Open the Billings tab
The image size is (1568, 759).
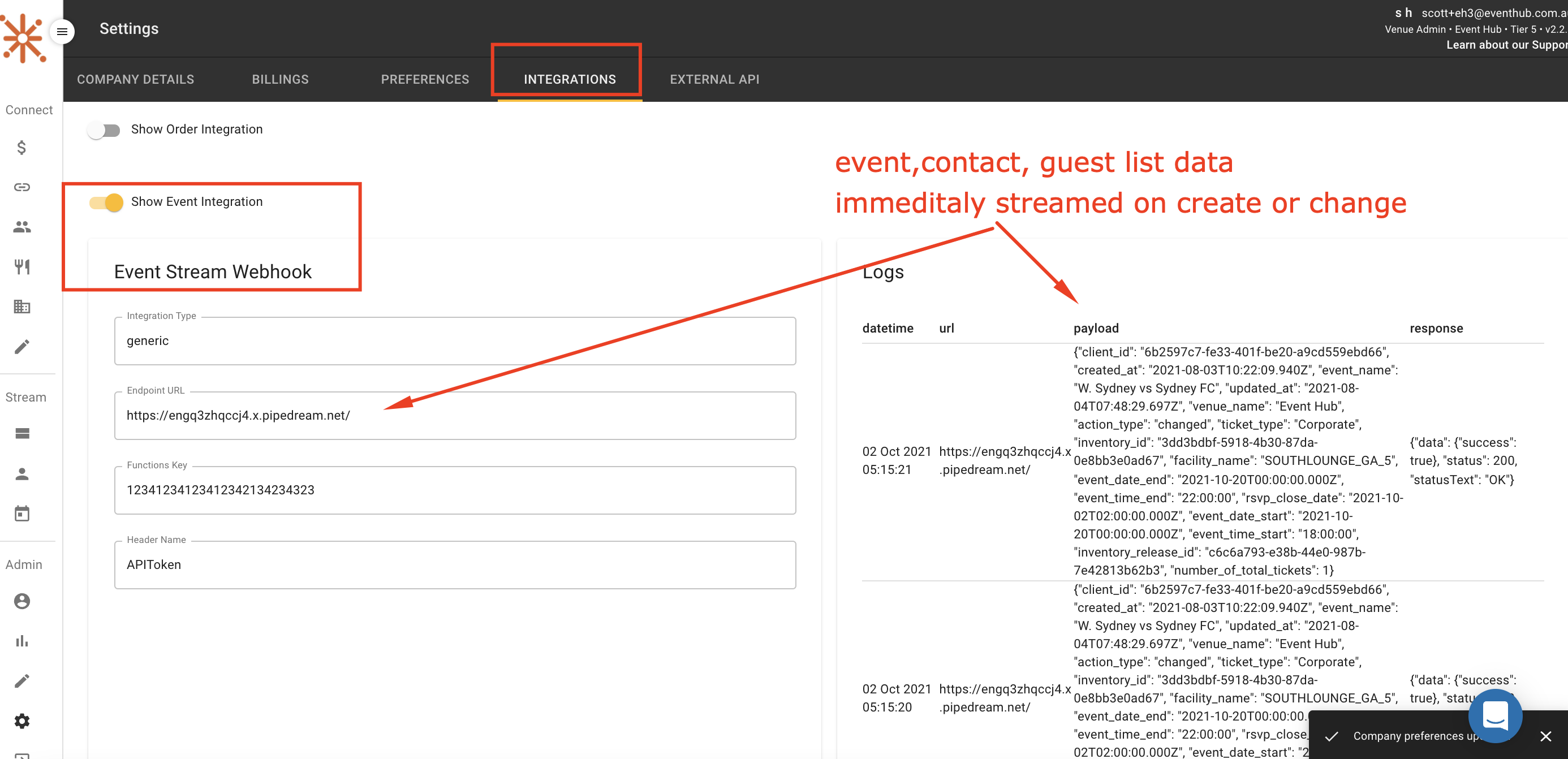pyautogui.click(x=280, y=80)
